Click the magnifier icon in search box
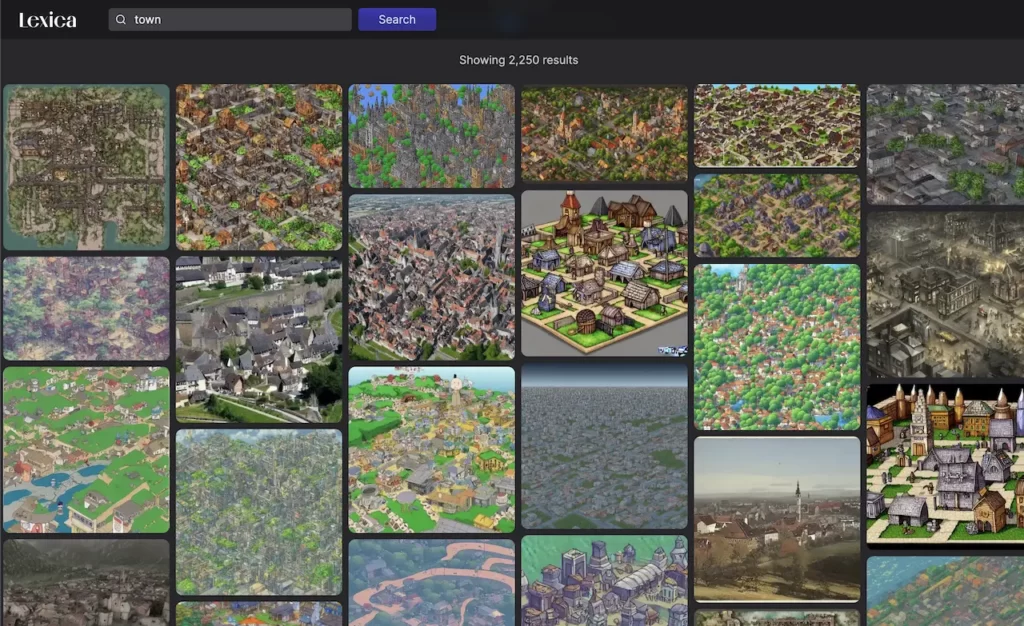1024x626 pixels. tap(121, 20)
